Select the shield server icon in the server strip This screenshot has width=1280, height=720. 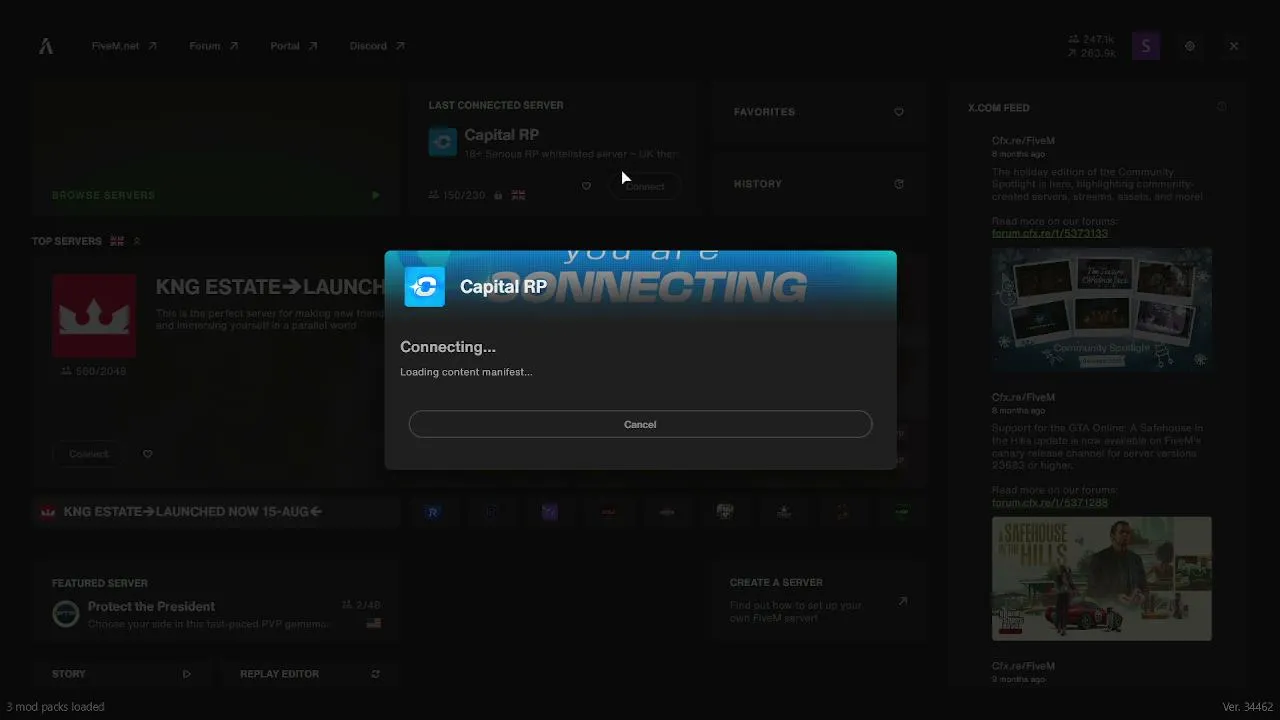point(725,512)
